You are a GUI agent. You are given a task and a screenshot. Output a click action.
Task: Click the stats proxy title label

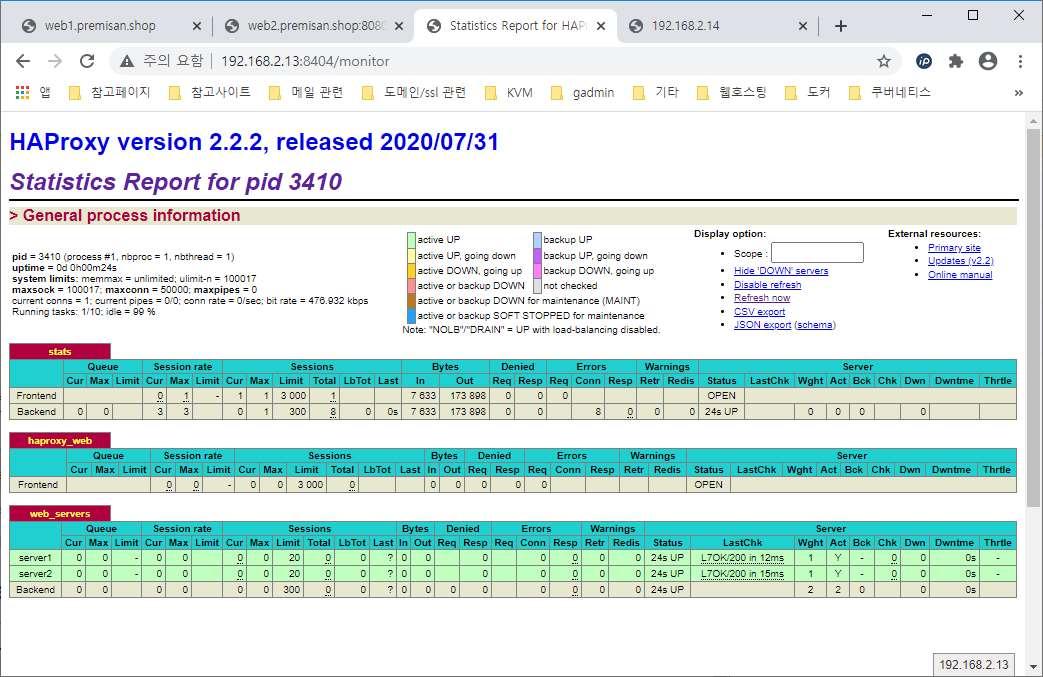tap(60, 352)
